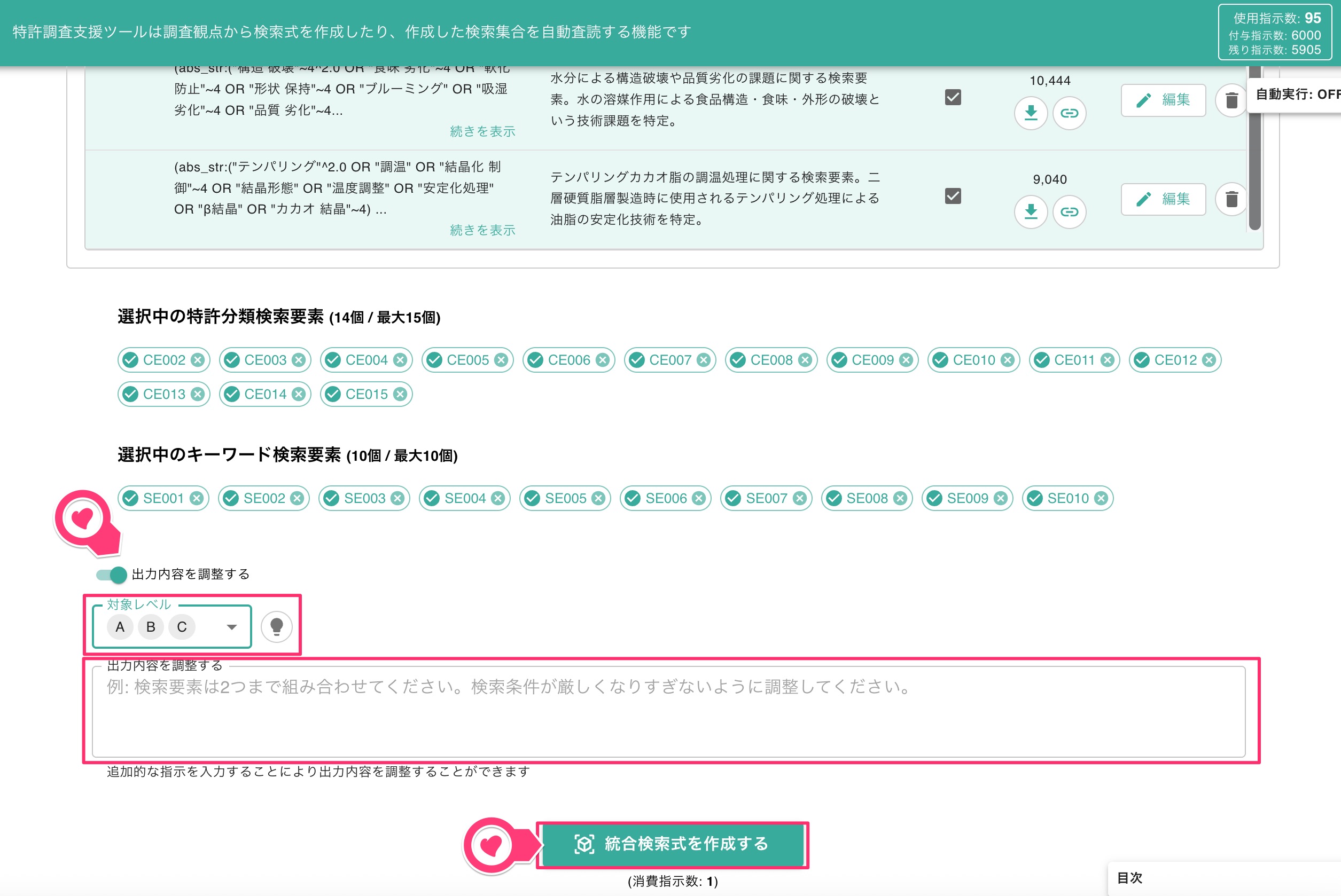Edit the 水分による構造破壊 search element
Image resolution: width=1341 pixels, height=896 pixels.
(x=1163, y=100)
